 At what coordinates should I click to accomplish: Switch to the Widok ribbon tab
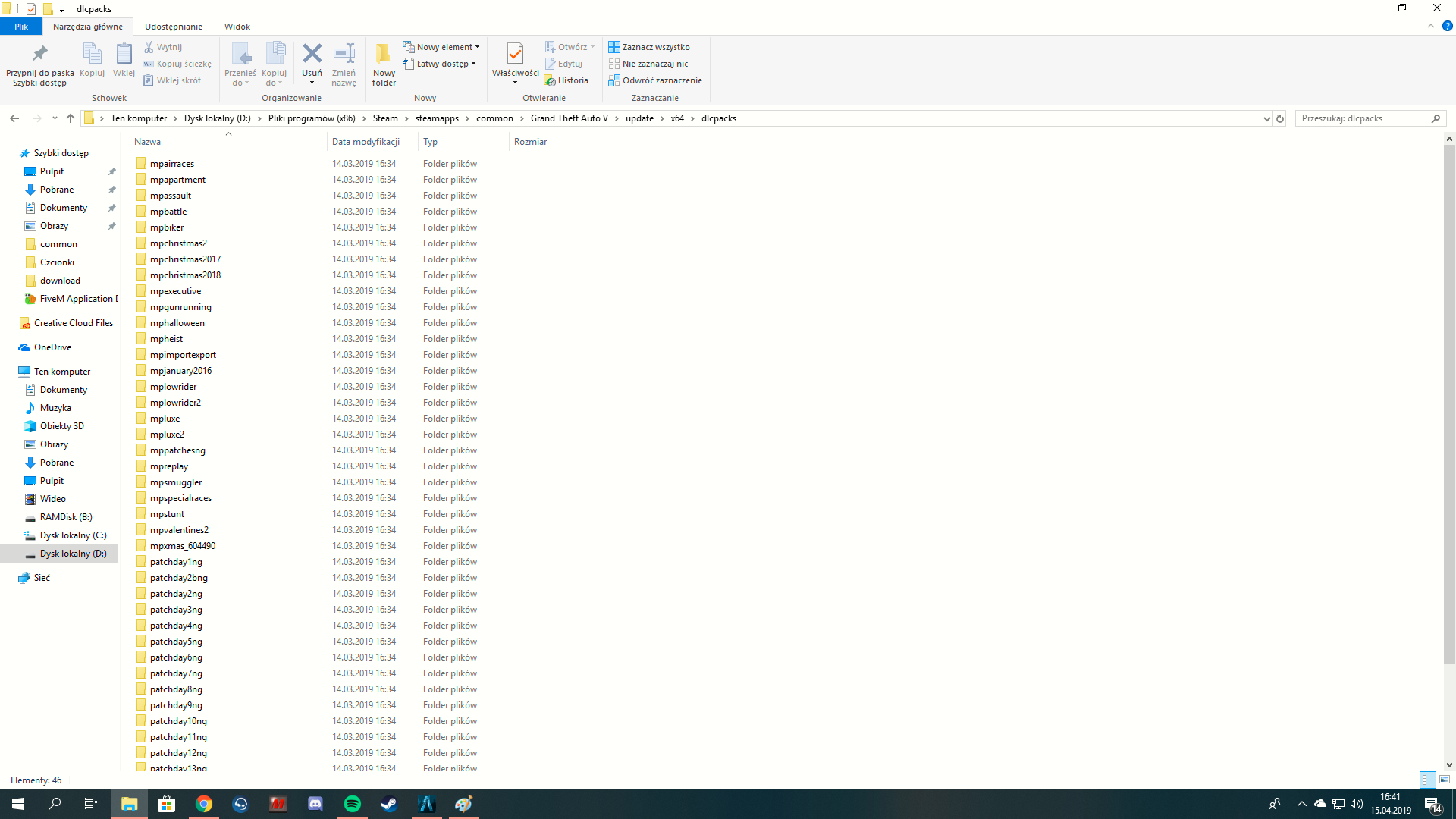pos(237,26)
